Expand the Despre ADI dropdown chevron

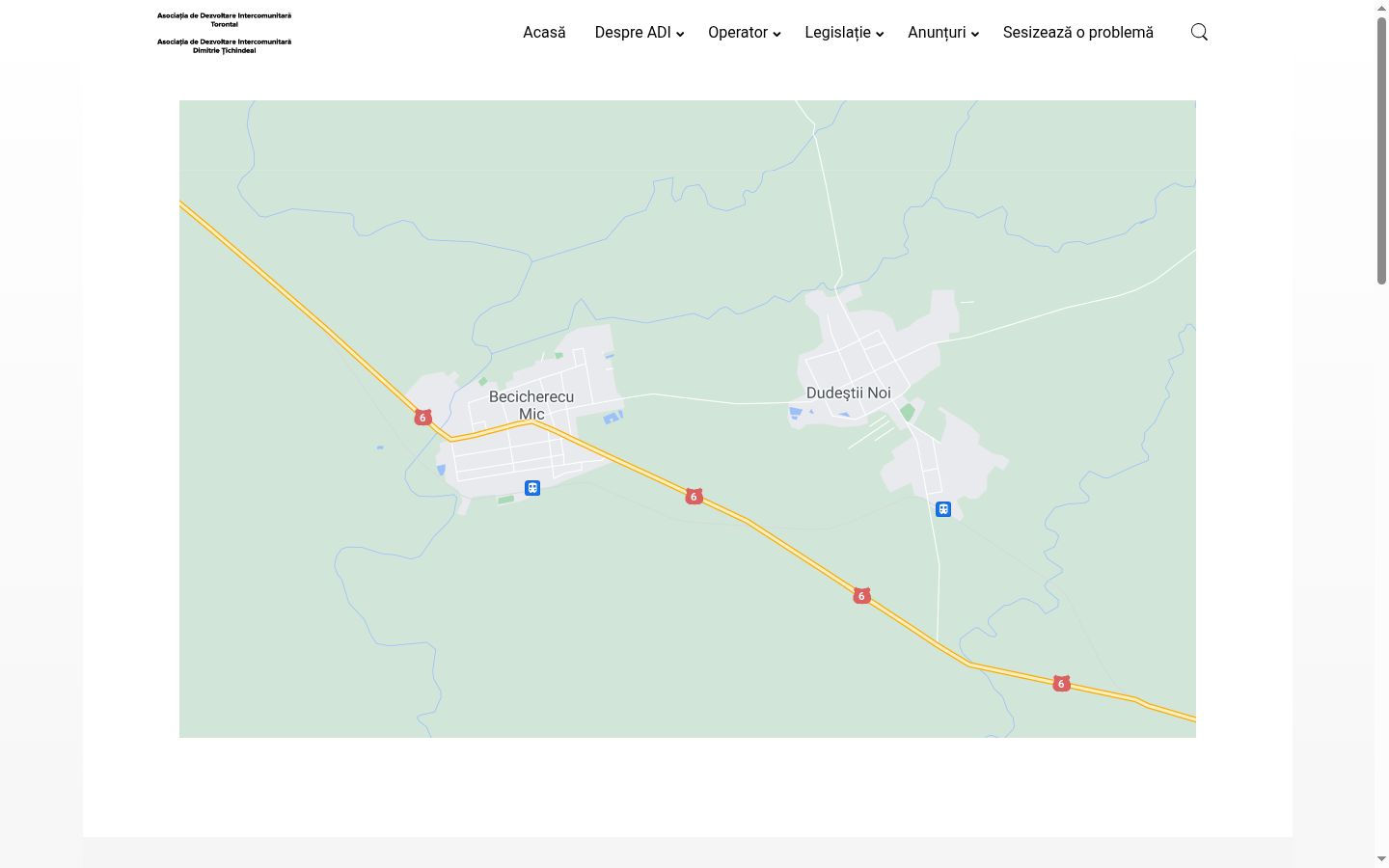point(680,34)
